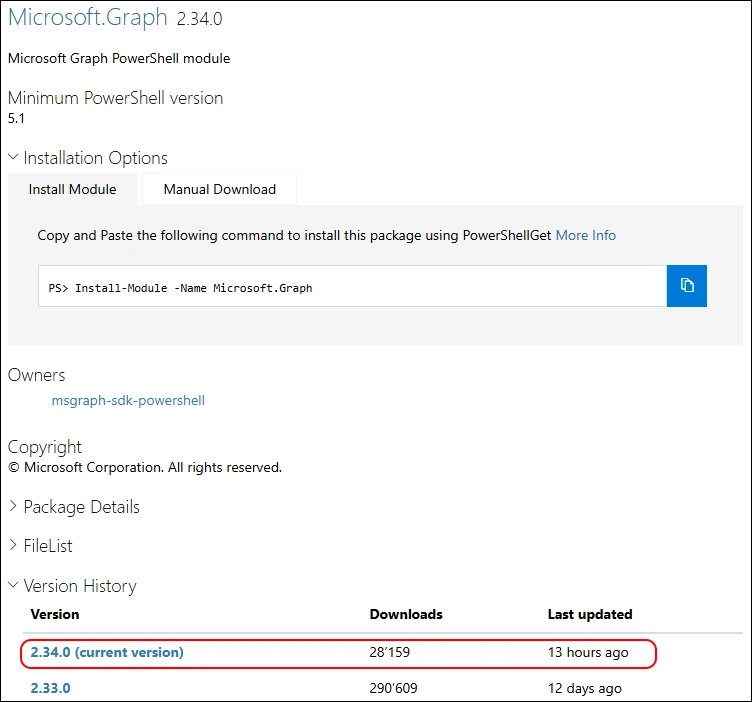The height and width of the screenshot is (702, 752).
Task: Click inside the Install-Module command box
Action: coord(352,287)
